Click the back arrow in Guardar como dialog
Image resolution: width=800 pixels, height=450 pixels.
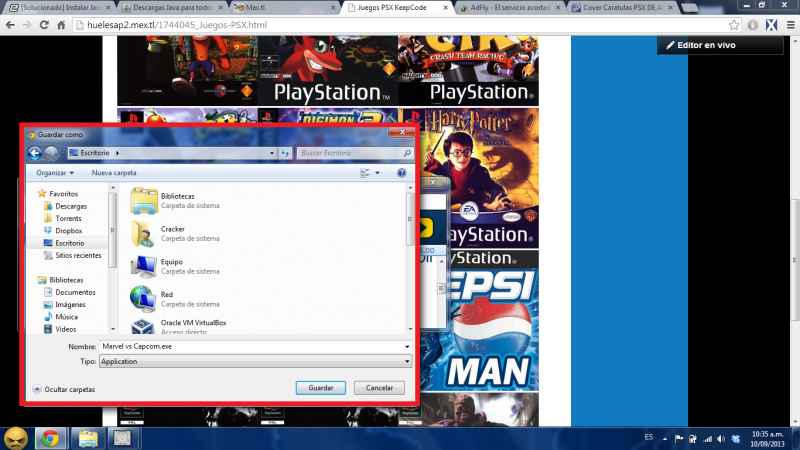tap(35, 153)
